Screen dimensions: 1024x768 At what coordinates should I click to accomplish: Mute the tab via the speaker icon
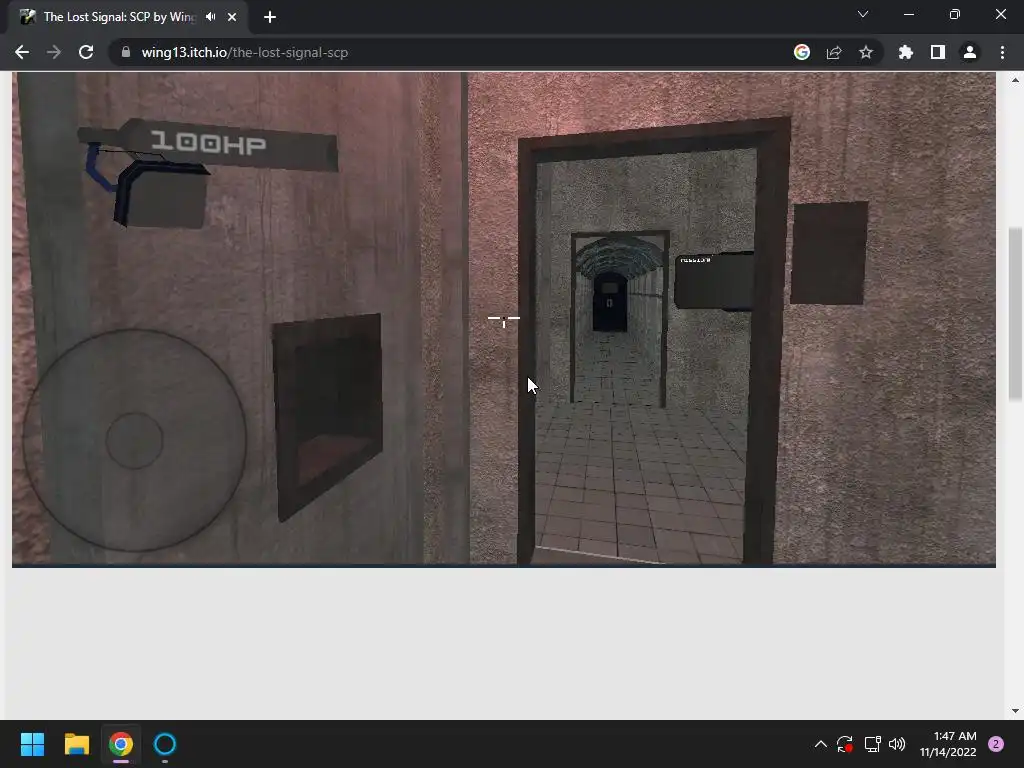[210, 17]
